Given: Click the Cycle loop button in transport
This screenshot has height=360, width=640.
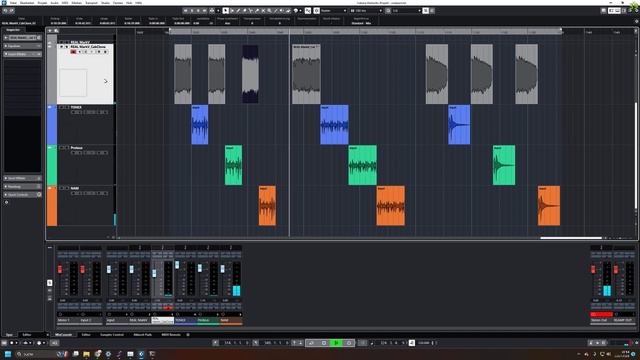Looking at the screenshot, I should (311, 343).
